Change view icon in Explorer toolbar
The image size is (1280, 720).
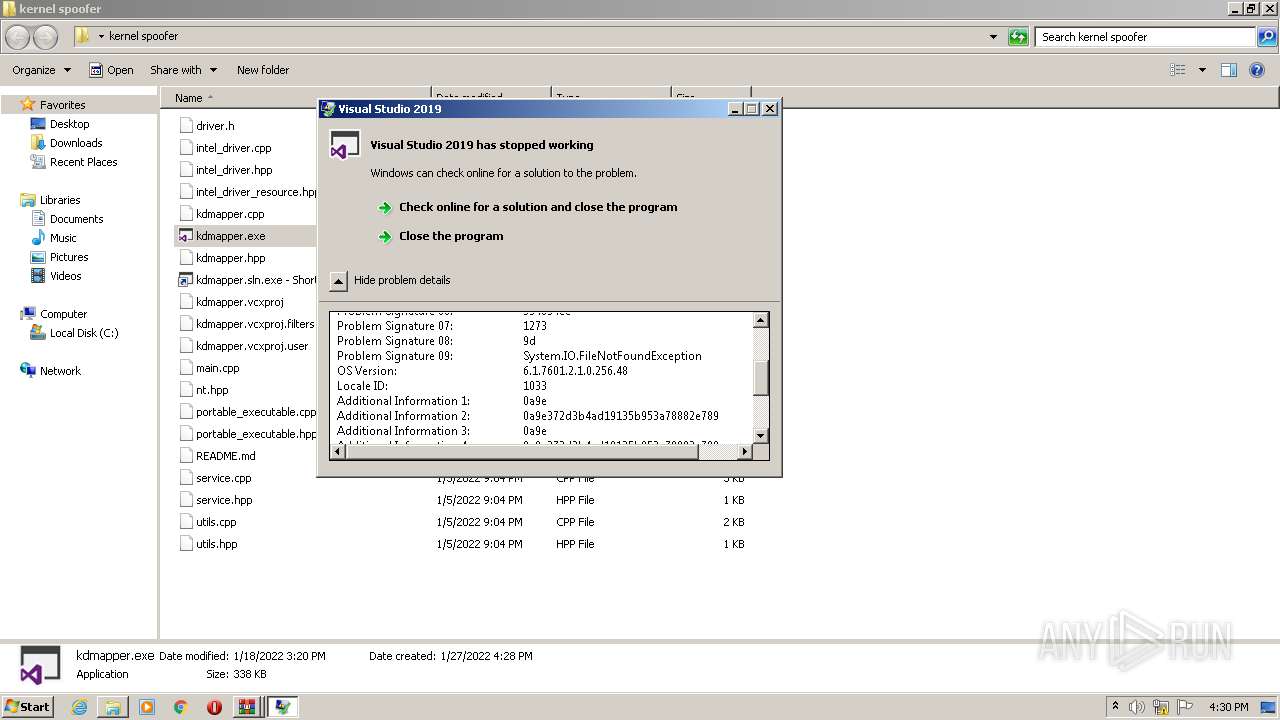(1178, 70)
